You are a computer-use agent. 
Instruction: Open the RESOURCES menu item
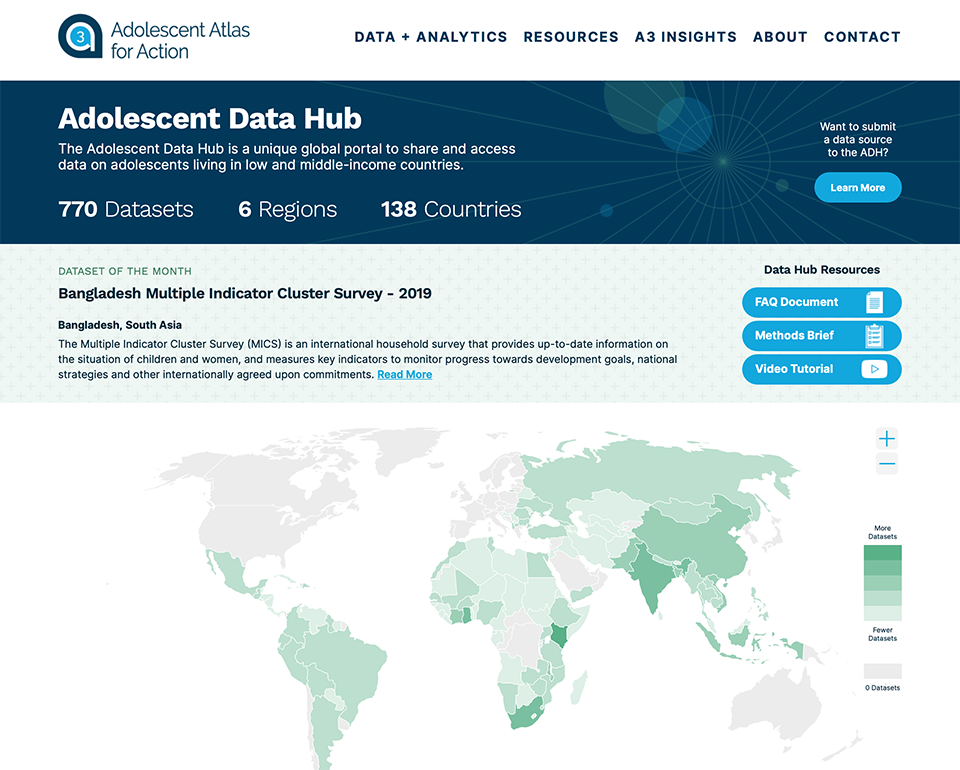pyautogui.click(x=571, y=37)
